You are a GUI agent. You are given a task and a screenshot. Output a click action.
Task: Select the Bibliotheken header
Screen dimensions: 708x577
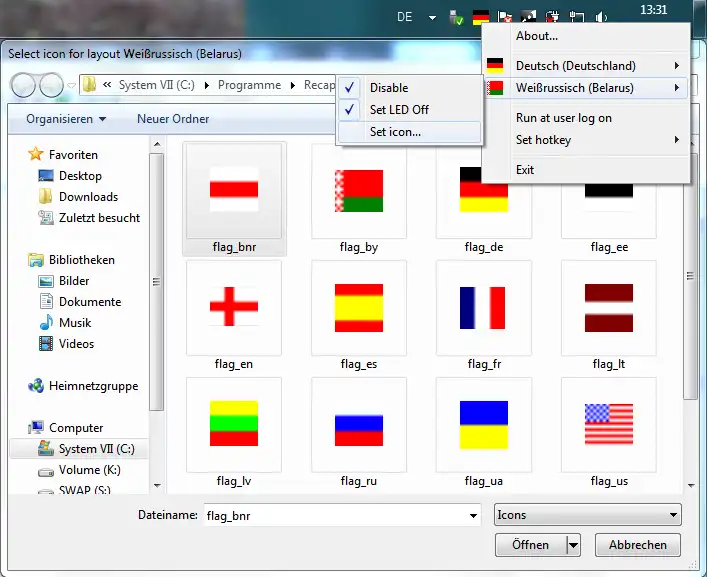71,260
